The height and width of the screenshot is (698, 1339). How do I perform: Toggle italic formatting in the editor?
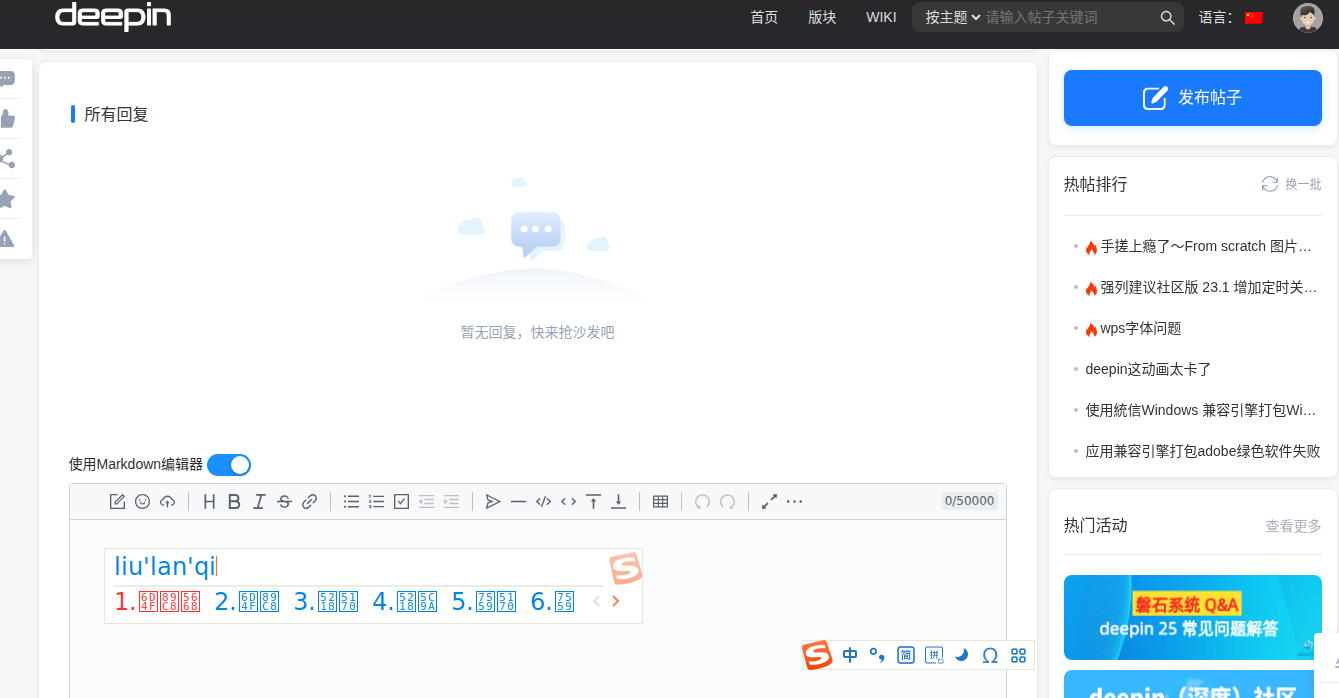pyautogui.click(x=259, y=501)
